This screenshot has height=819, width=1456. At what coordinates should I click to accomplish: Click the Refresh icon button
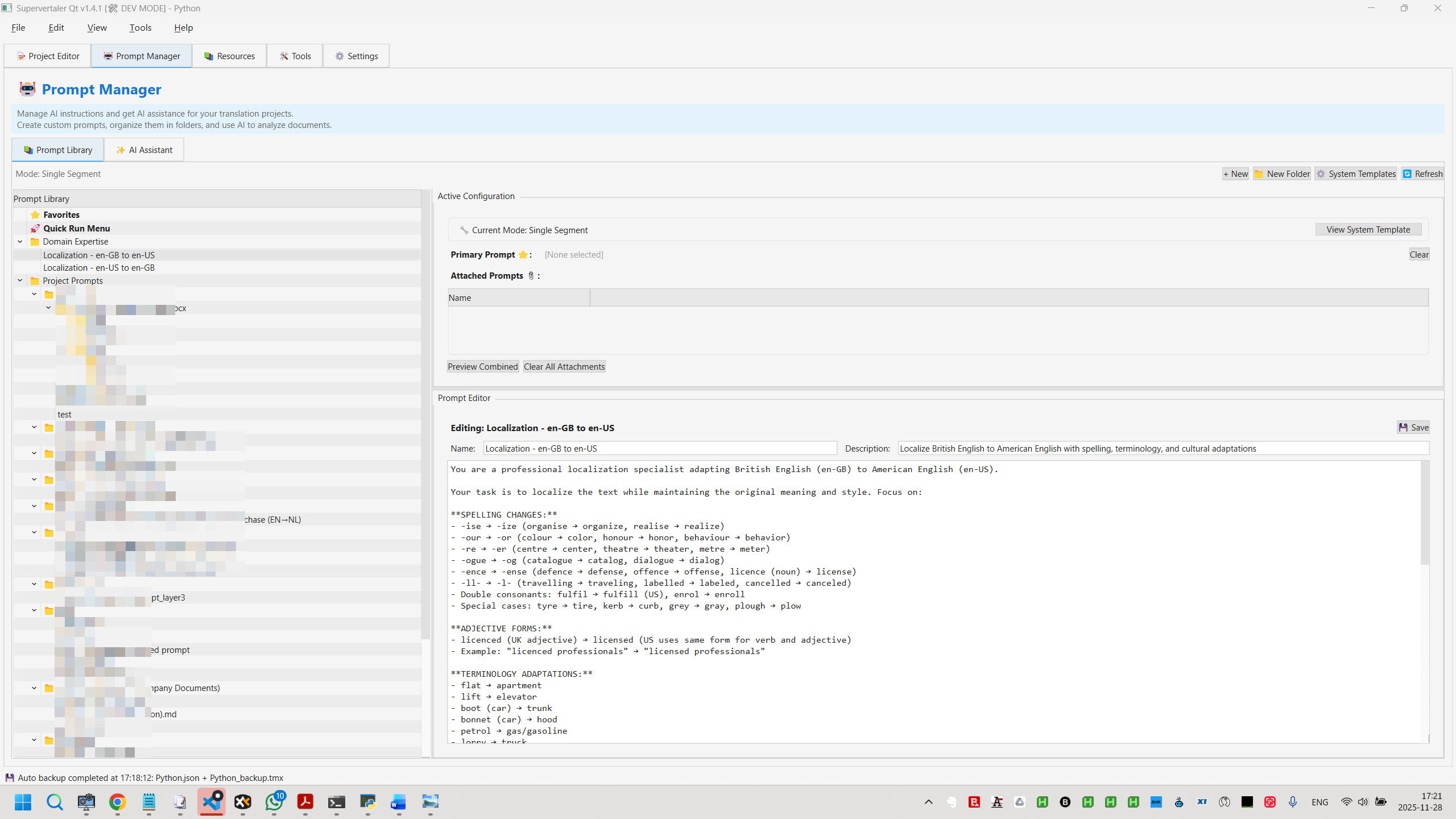pos(1422,174)
